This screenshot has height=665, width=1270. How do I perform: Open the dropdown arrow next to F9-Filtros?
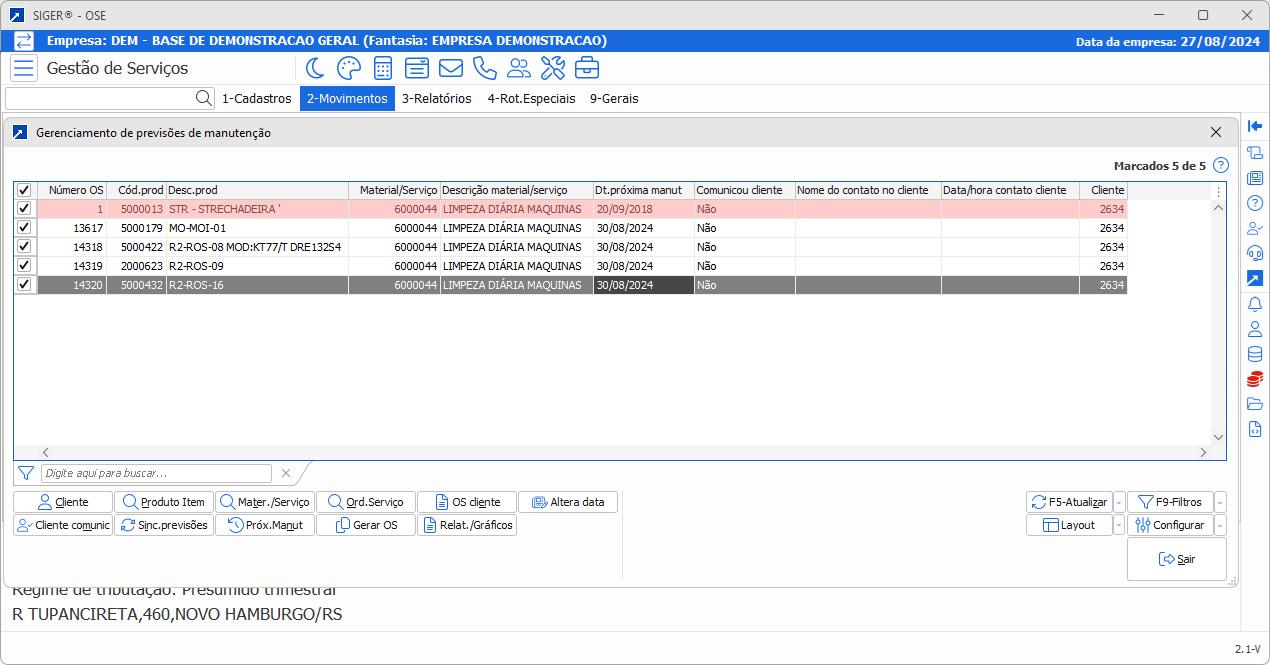1220,502
